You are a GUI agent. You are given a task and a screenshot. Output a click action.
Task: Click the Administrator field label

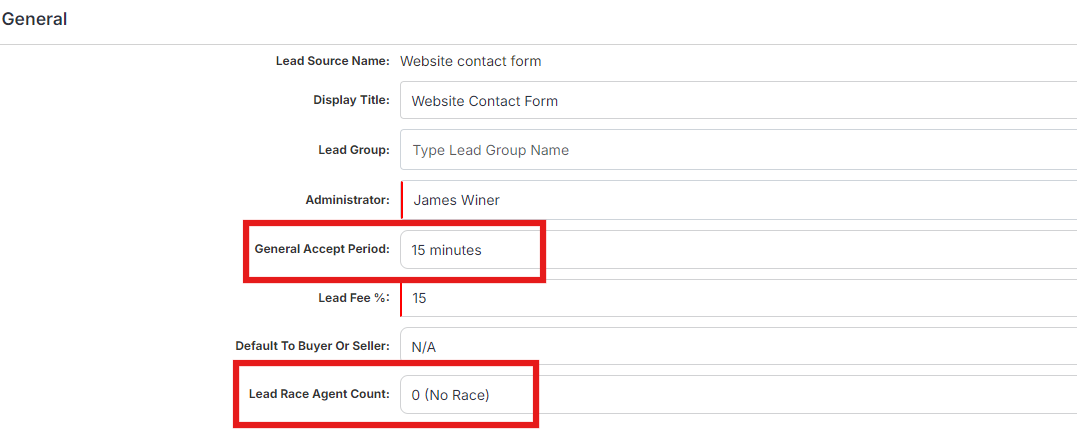point(348,200)
